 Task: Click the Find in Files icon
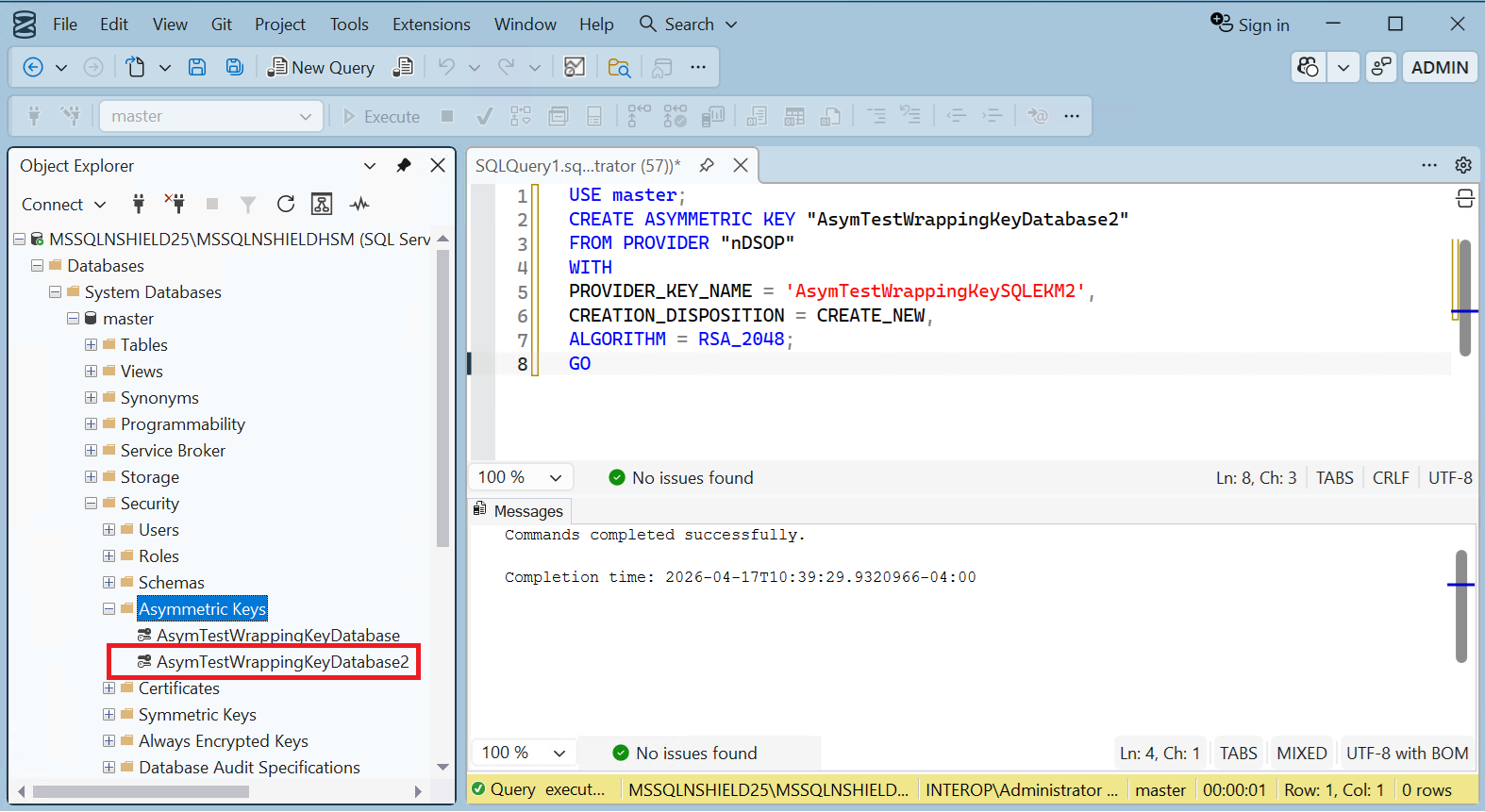pyautogui.click(x=619, y=67)
